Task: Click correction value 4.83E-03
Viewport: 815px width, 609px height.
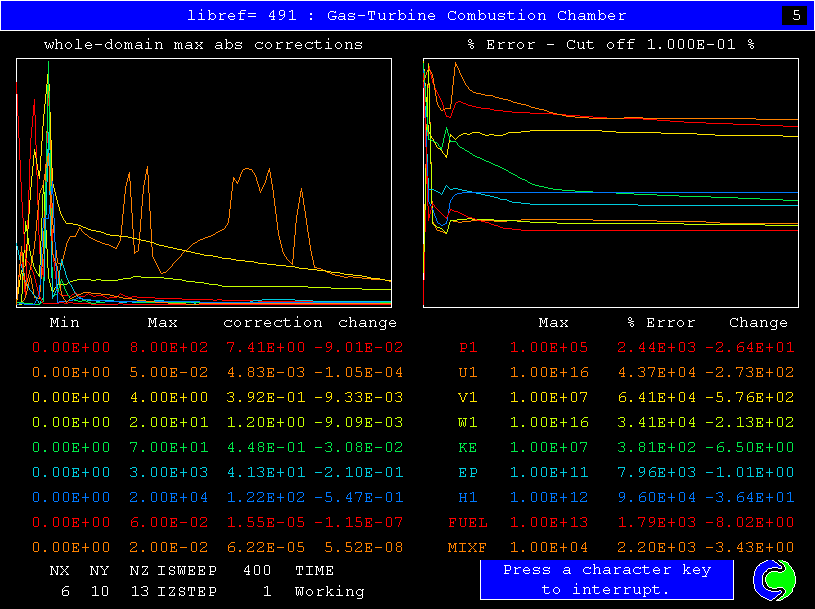Action: pos(266,373)
